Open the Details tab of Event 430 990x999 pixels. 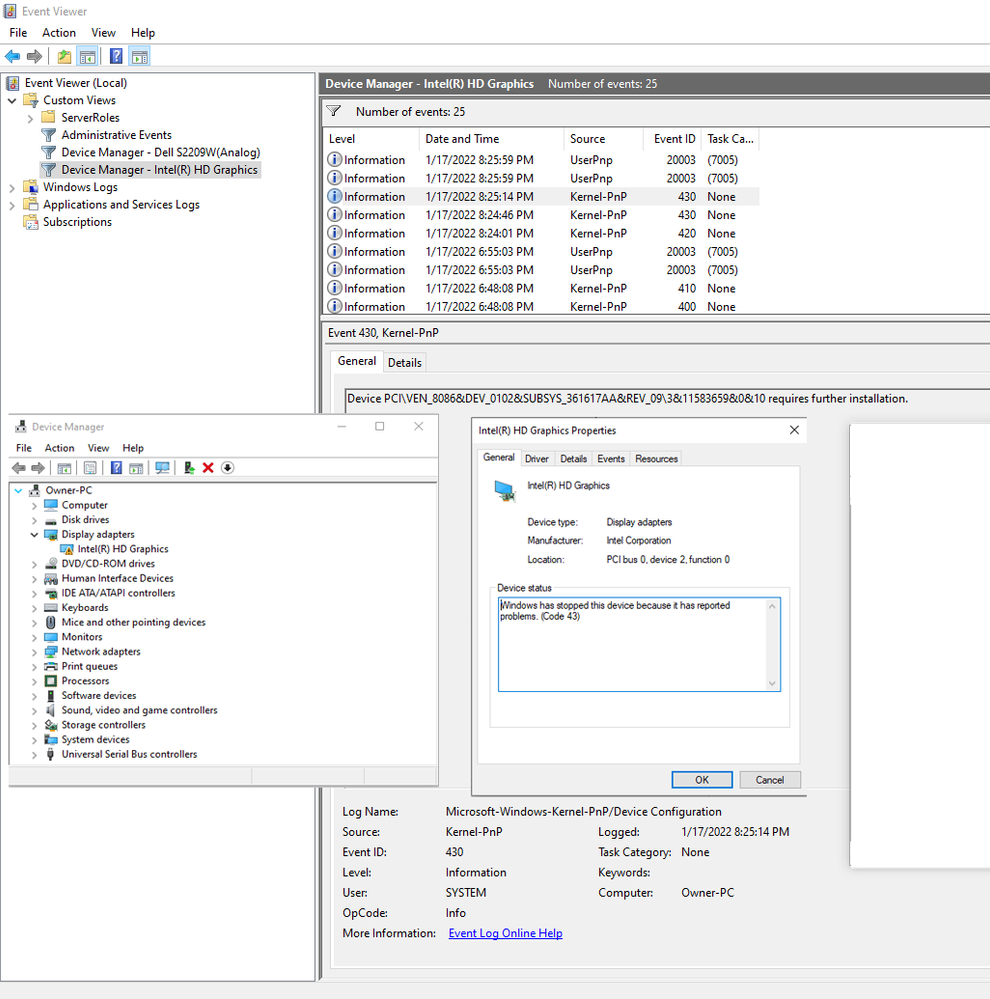405,363
